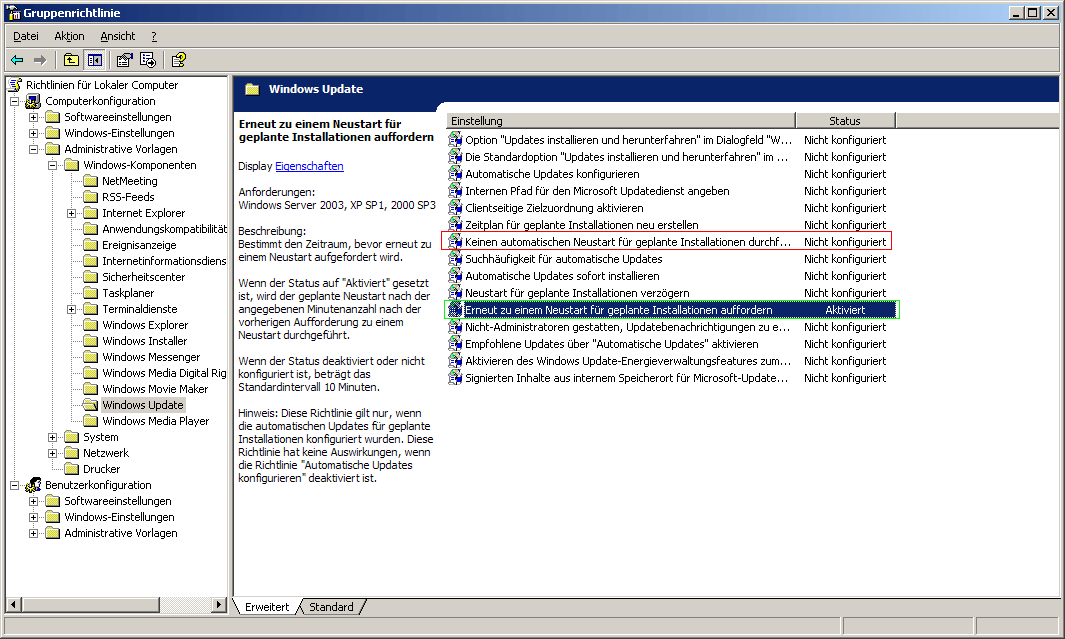Click the Export list toolbar icon
The width and height of the screenshot is (1065, 639).
(x=146, y=60)
